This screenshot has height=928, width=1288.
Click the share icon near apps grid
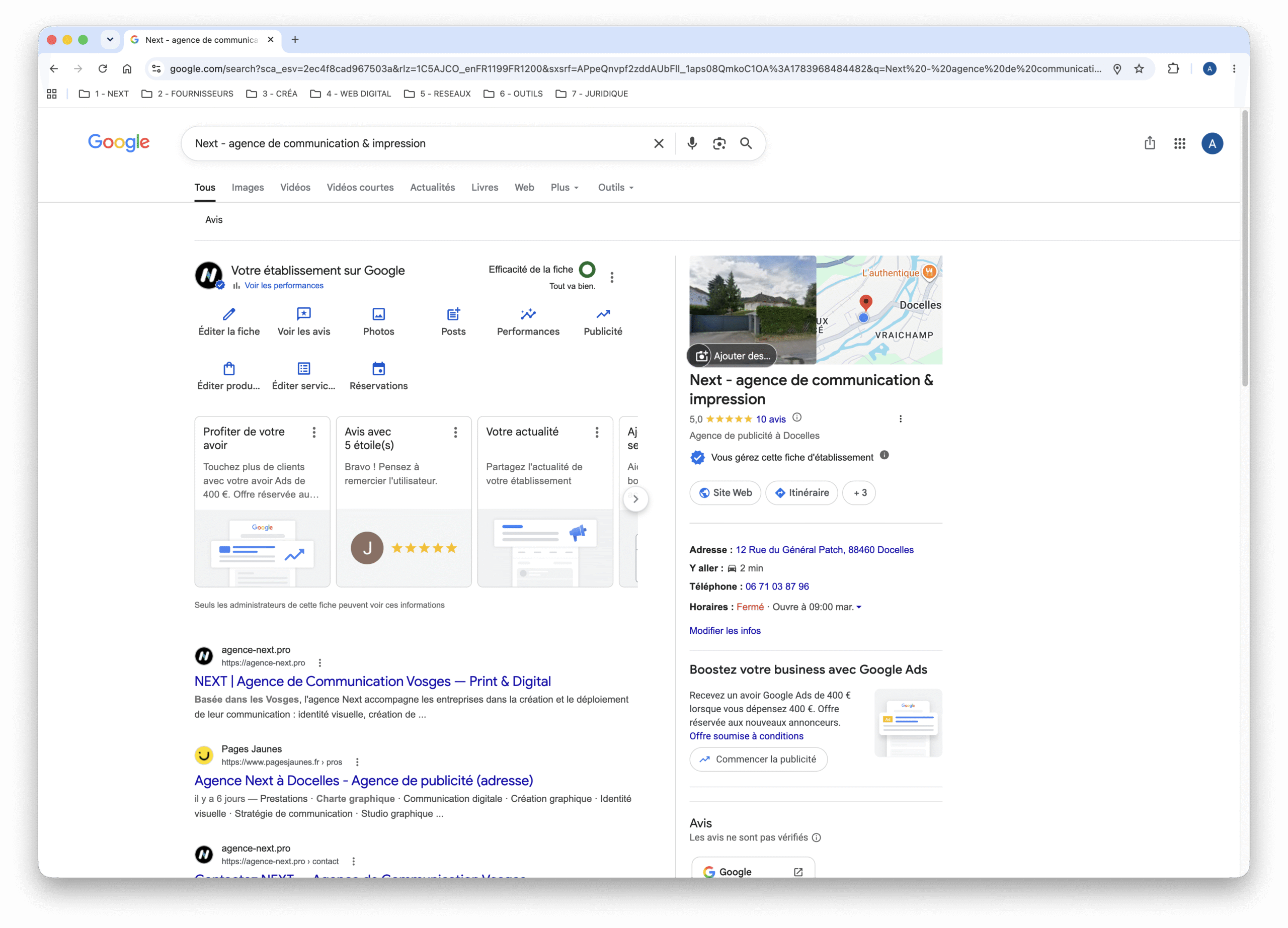(1150, 143)
